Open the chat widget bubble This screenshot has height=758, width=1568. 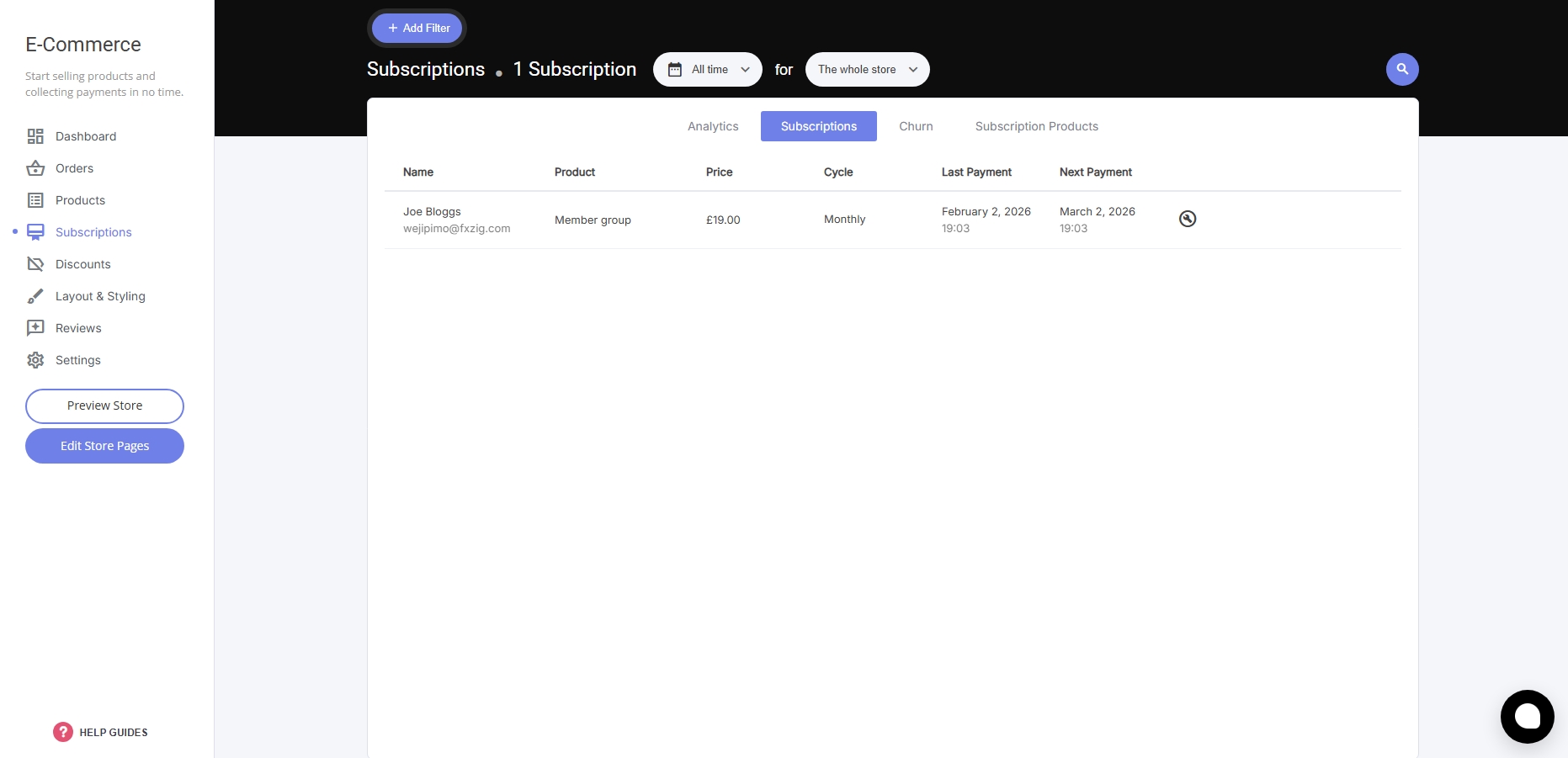click(x=1527, y=717)
